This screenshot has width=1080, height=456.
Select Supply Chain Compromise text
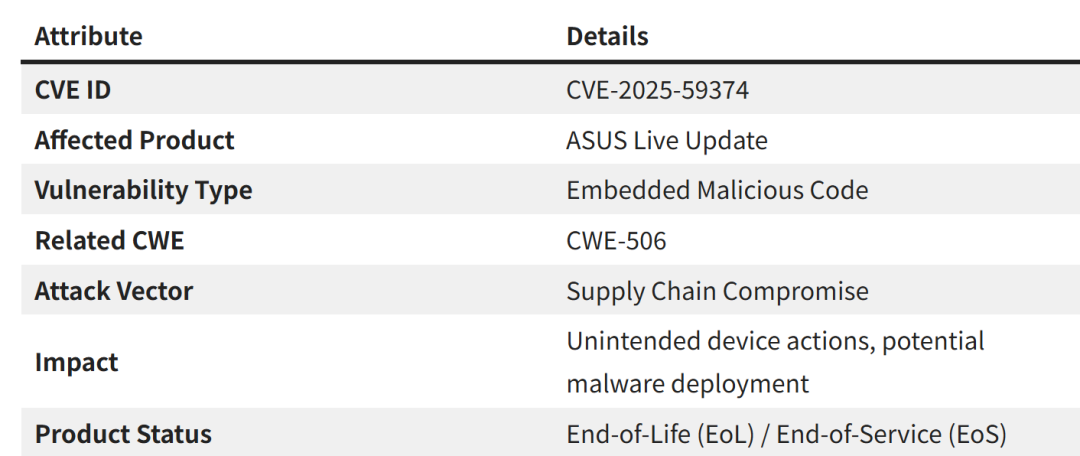click(x=716, y=291)
